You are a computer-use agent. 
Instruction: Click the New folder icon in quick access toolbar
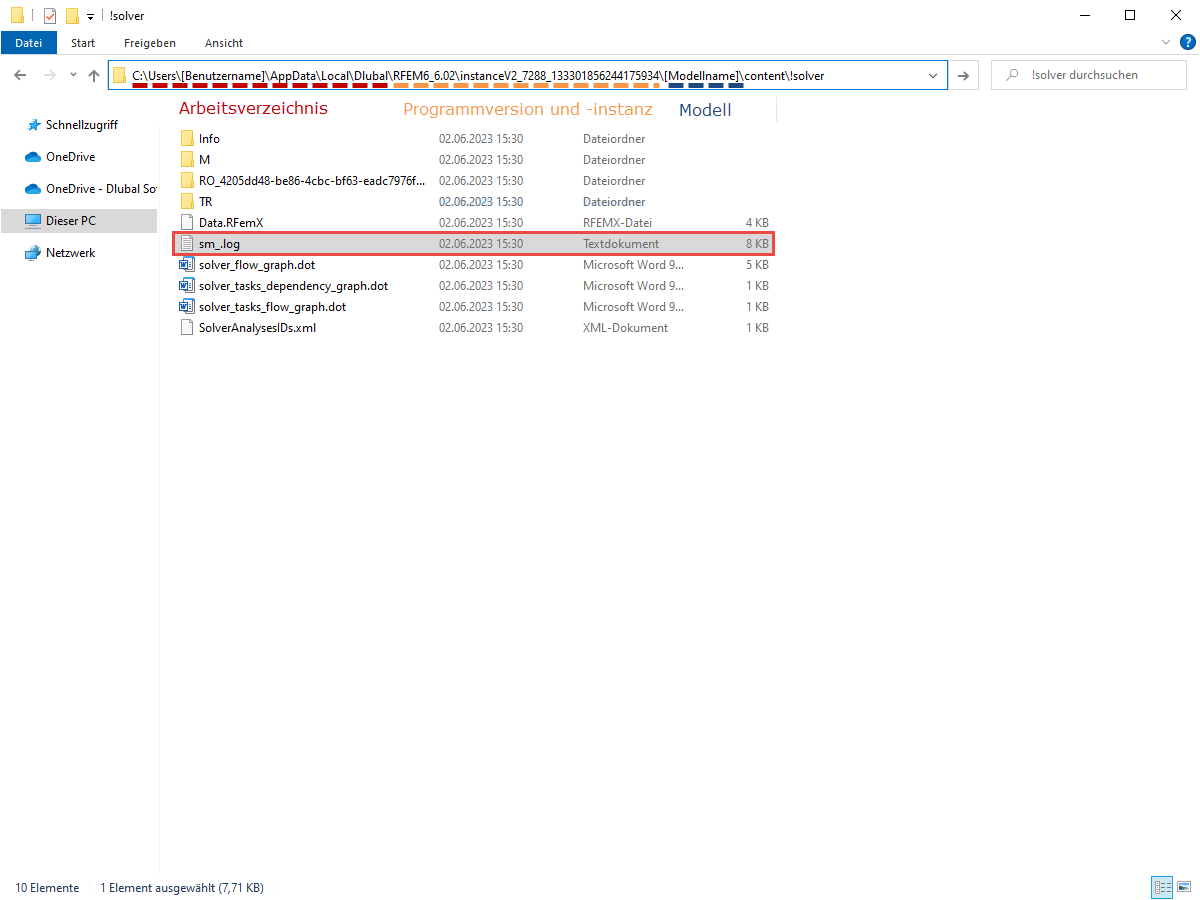click(72, 15)
